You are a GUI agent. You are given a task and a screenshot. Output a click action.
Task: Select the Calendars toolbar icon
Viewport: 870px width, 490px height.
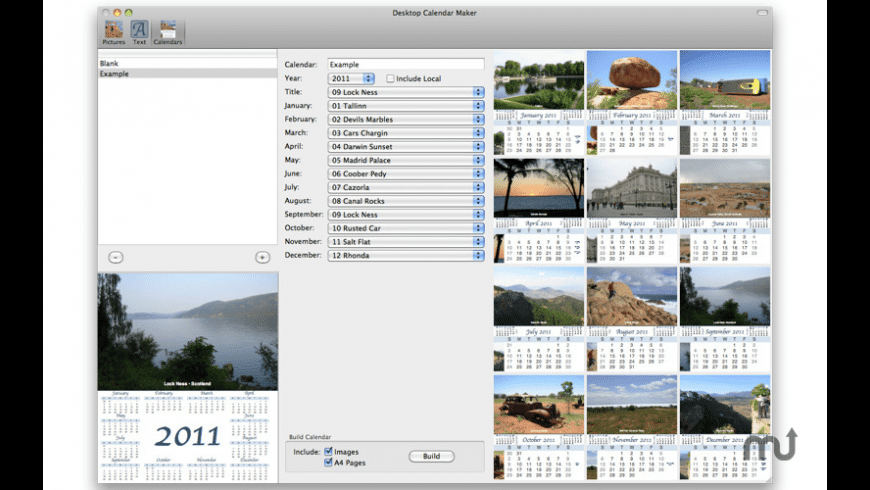[x=167, y=31]
